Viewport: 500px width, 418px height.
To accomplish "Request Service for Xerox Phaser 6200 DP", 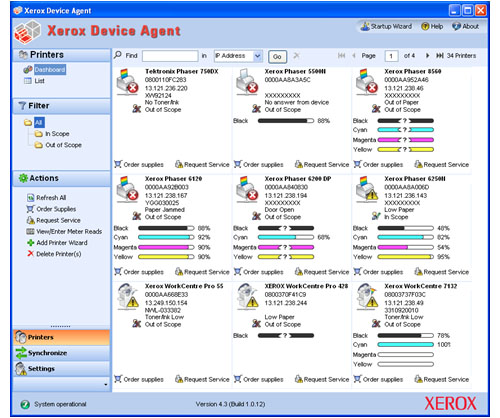I will tap(322, 272).
